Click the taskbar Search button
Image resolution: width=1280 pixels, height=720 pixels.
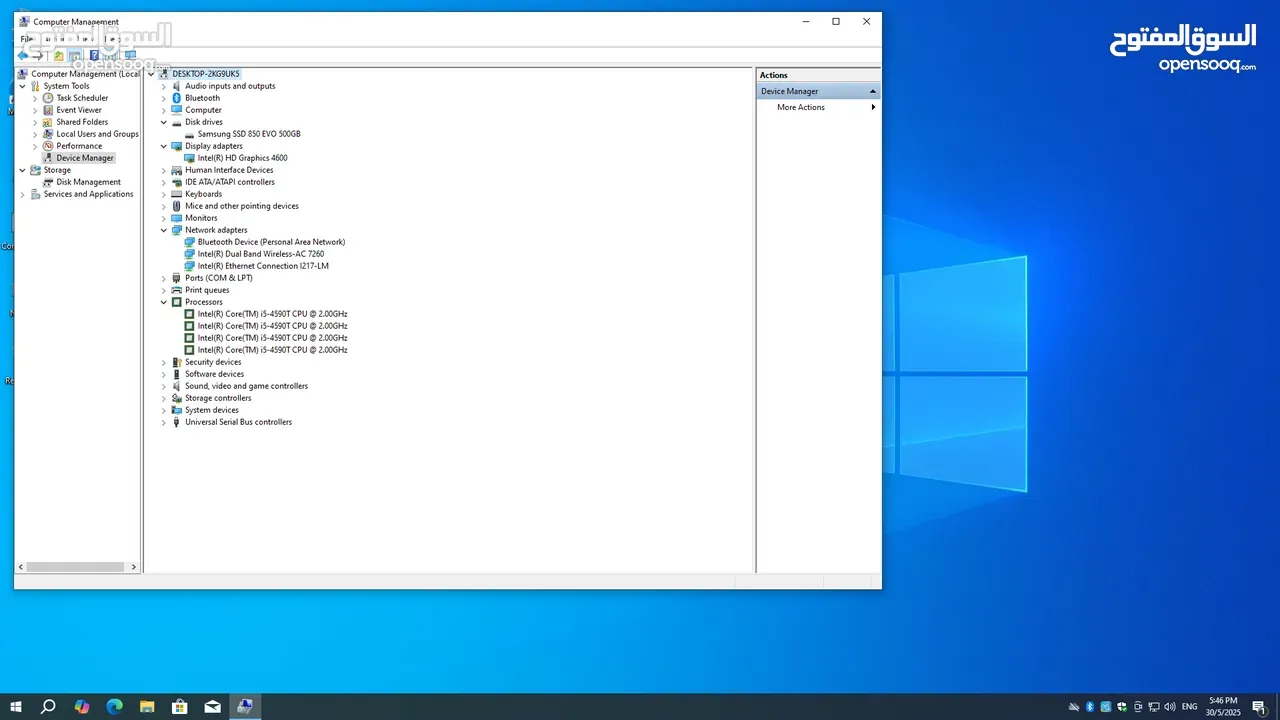click(48, 707)
